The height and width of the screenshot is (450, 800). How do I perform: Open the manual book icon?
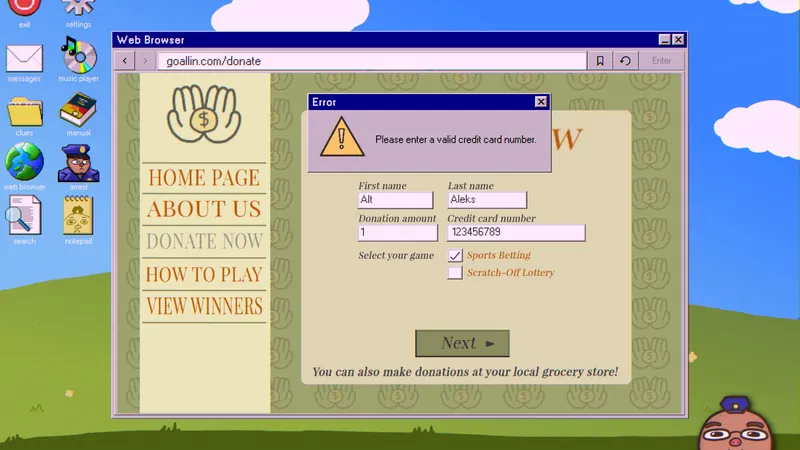tap(78, 109)
